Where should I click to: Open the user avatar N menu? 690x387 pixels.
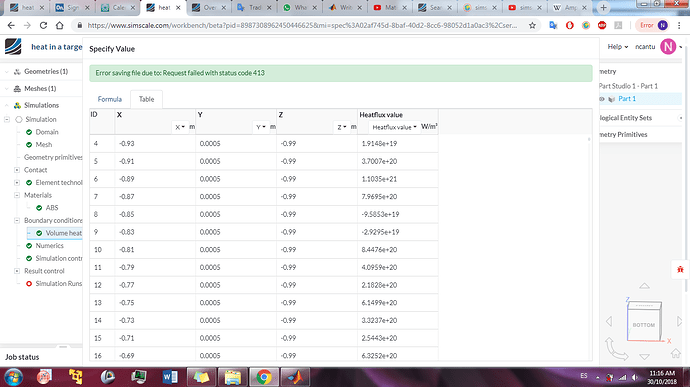coord(668,47)
